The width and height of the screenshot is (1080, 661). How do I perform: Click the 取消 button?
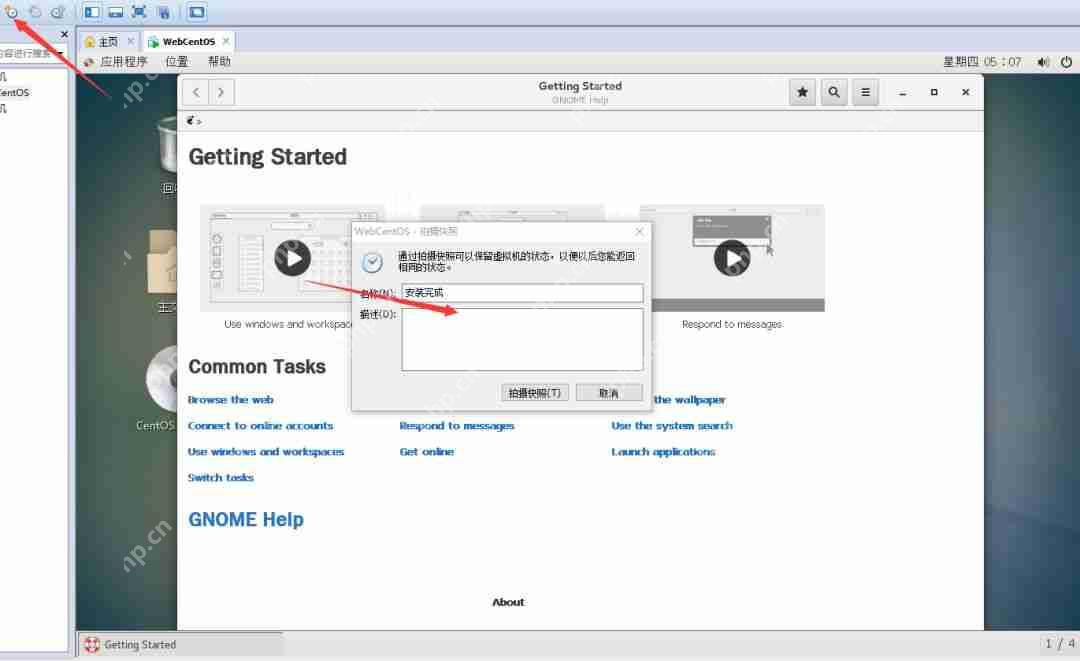click(609, 393)
